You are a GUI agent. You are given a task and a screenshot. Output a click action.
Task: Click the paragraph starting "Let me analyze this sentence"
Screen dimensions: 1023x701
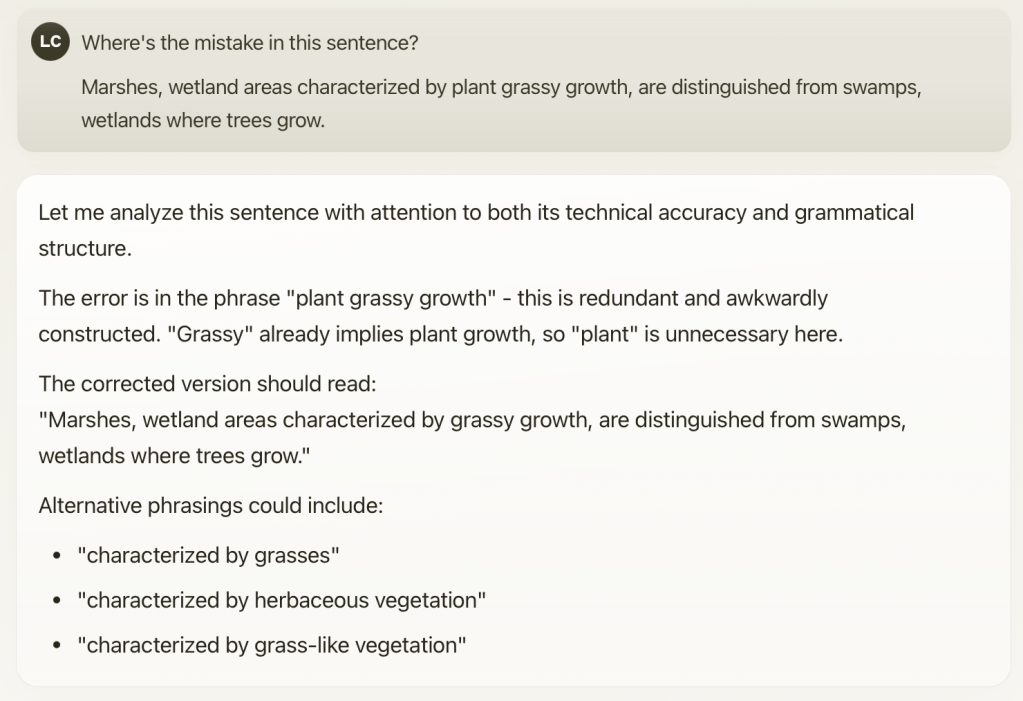pyautogui.click(x=475, y=213)
